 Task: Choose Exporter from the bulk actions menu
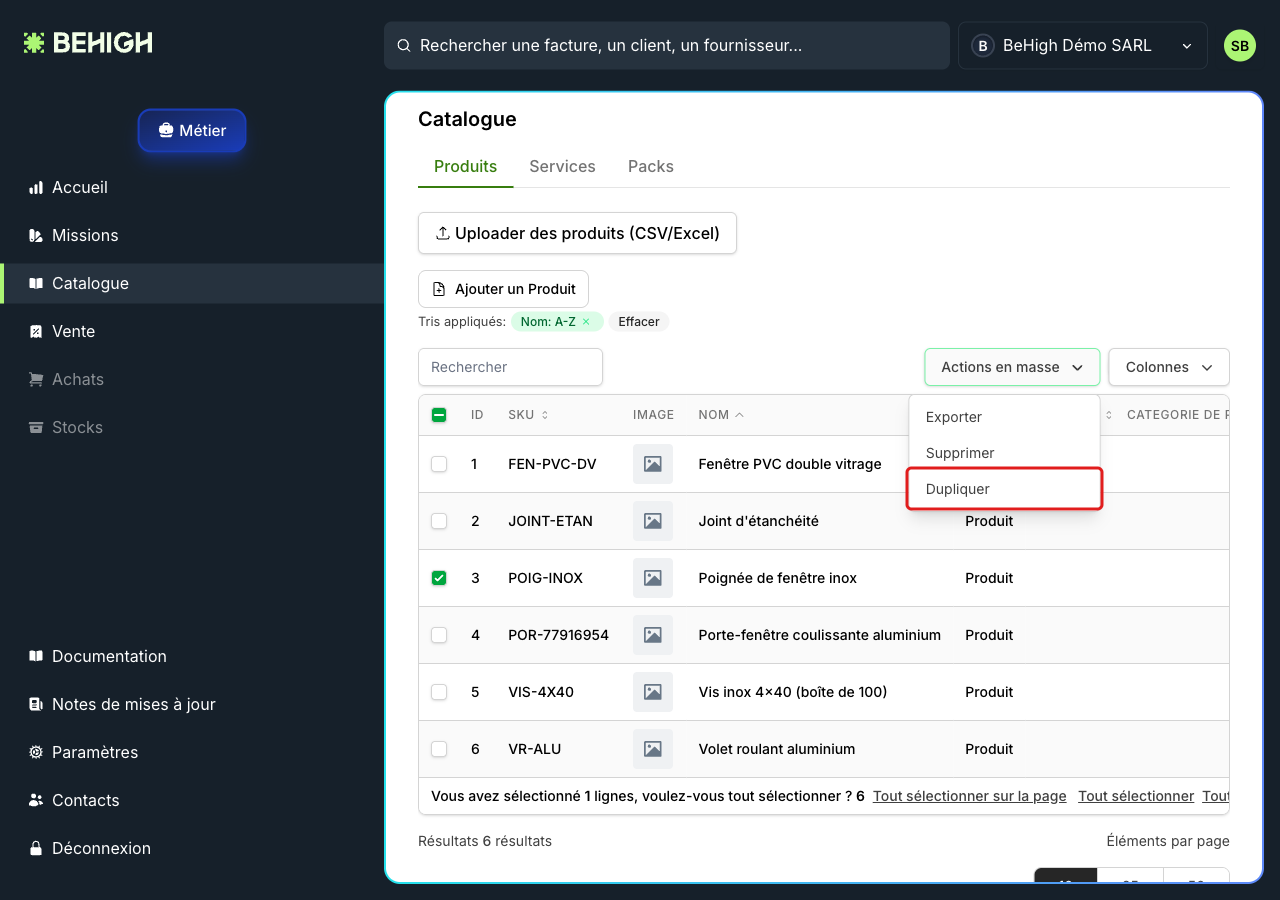(1004, 417)
